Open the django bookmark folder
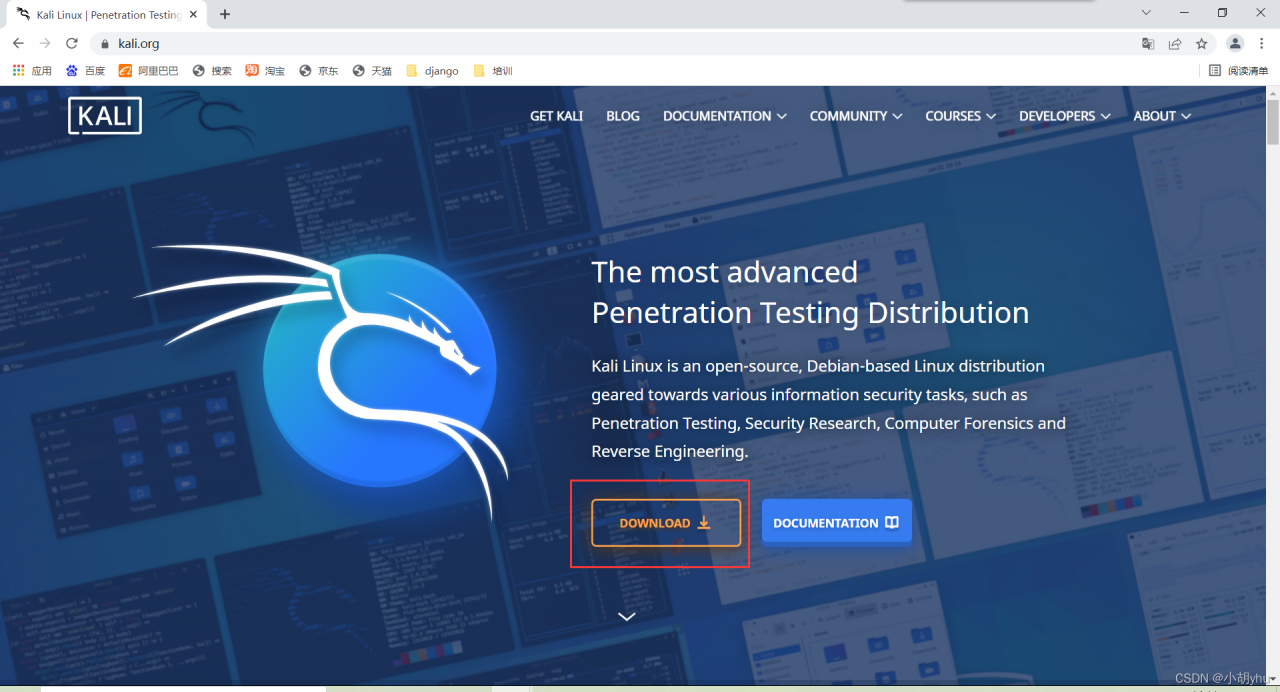The image size is (1280, 692). tap(432, 71)
